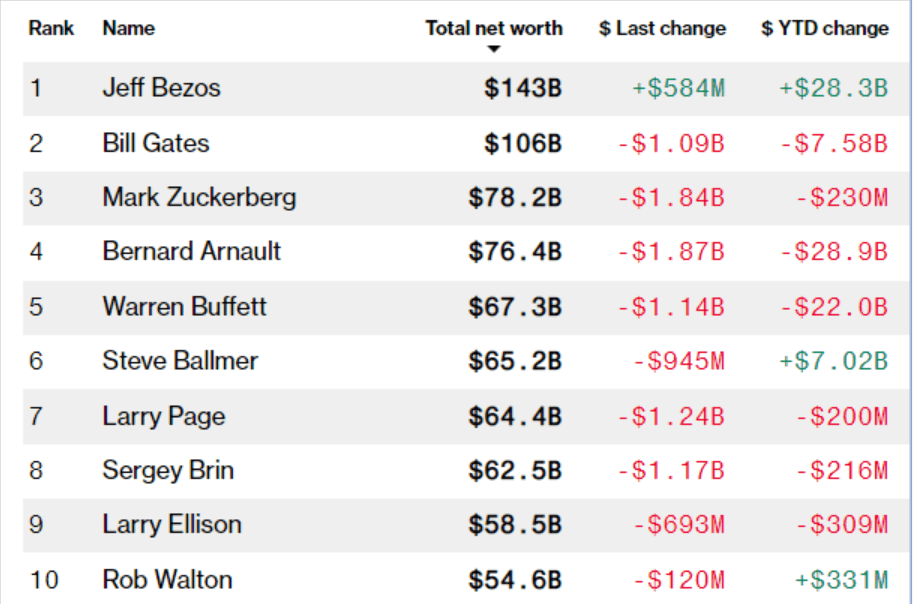
Task: Open Bernard Arnault's entry
Action: coord(191,251)
